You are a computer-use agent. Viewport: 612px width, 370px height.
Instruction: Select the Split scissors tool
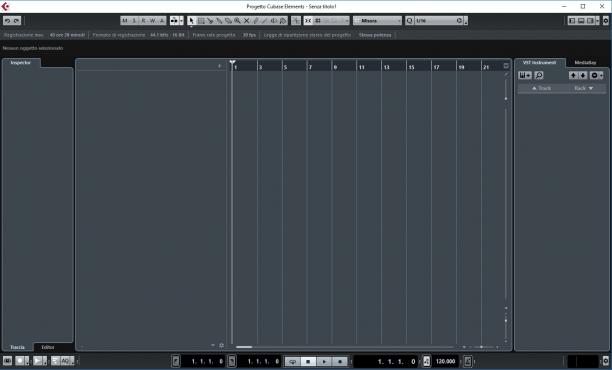210,21
